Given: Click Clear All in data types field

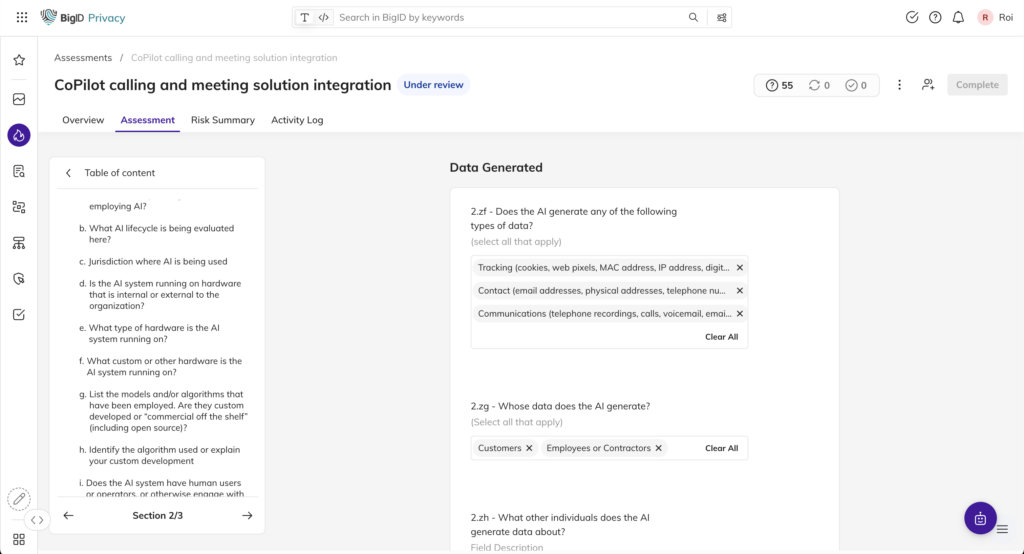Looking at the screenshot, I should 721,337.
